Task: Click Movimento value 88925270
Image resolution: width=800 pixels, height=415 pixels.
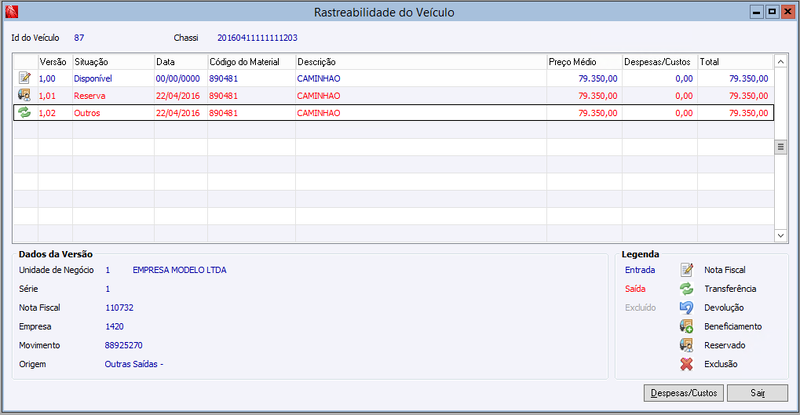Action: (x=123, y=346)
